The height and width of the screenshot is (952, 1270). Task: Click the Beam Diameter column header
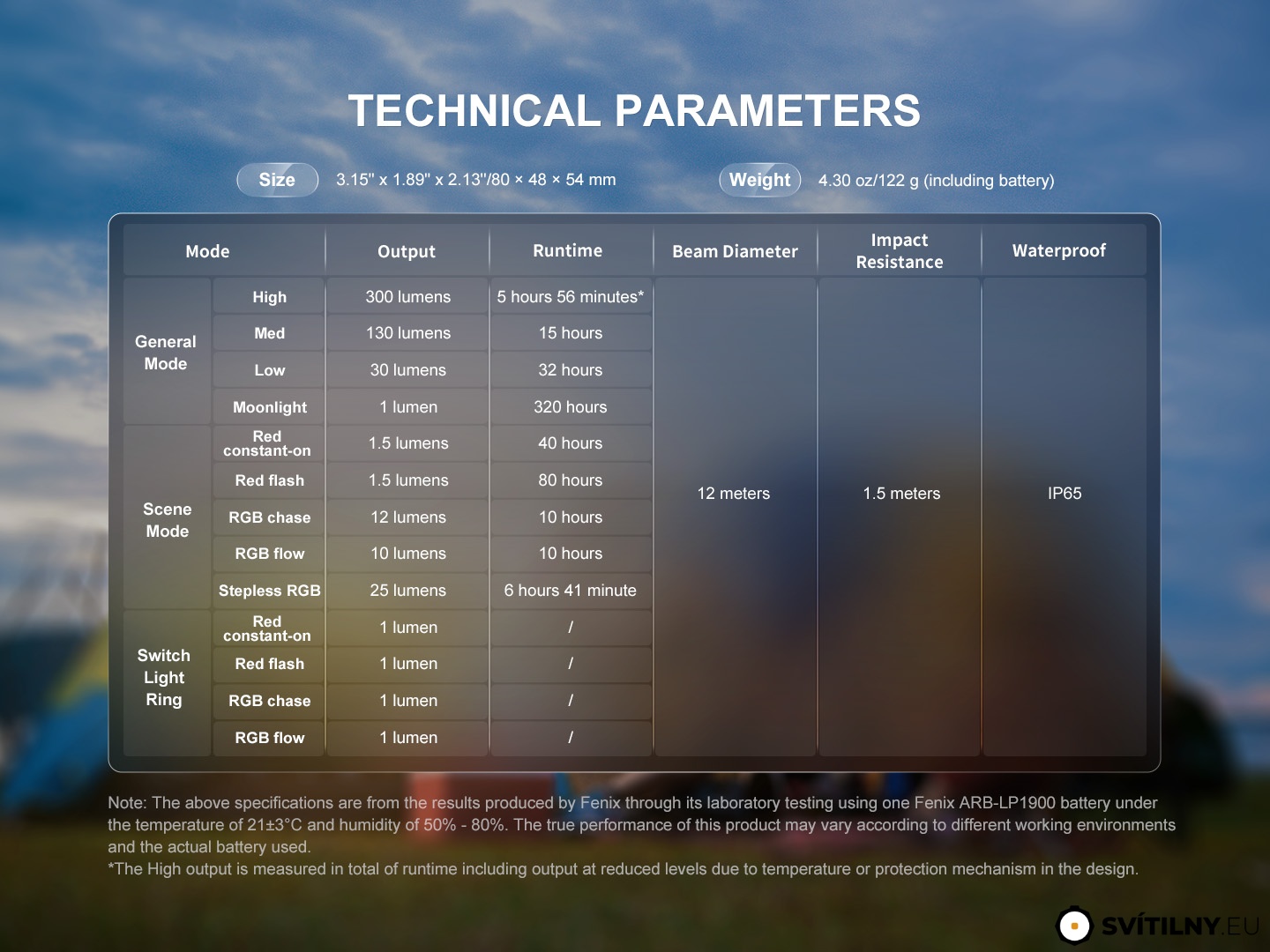coord(735,251)
